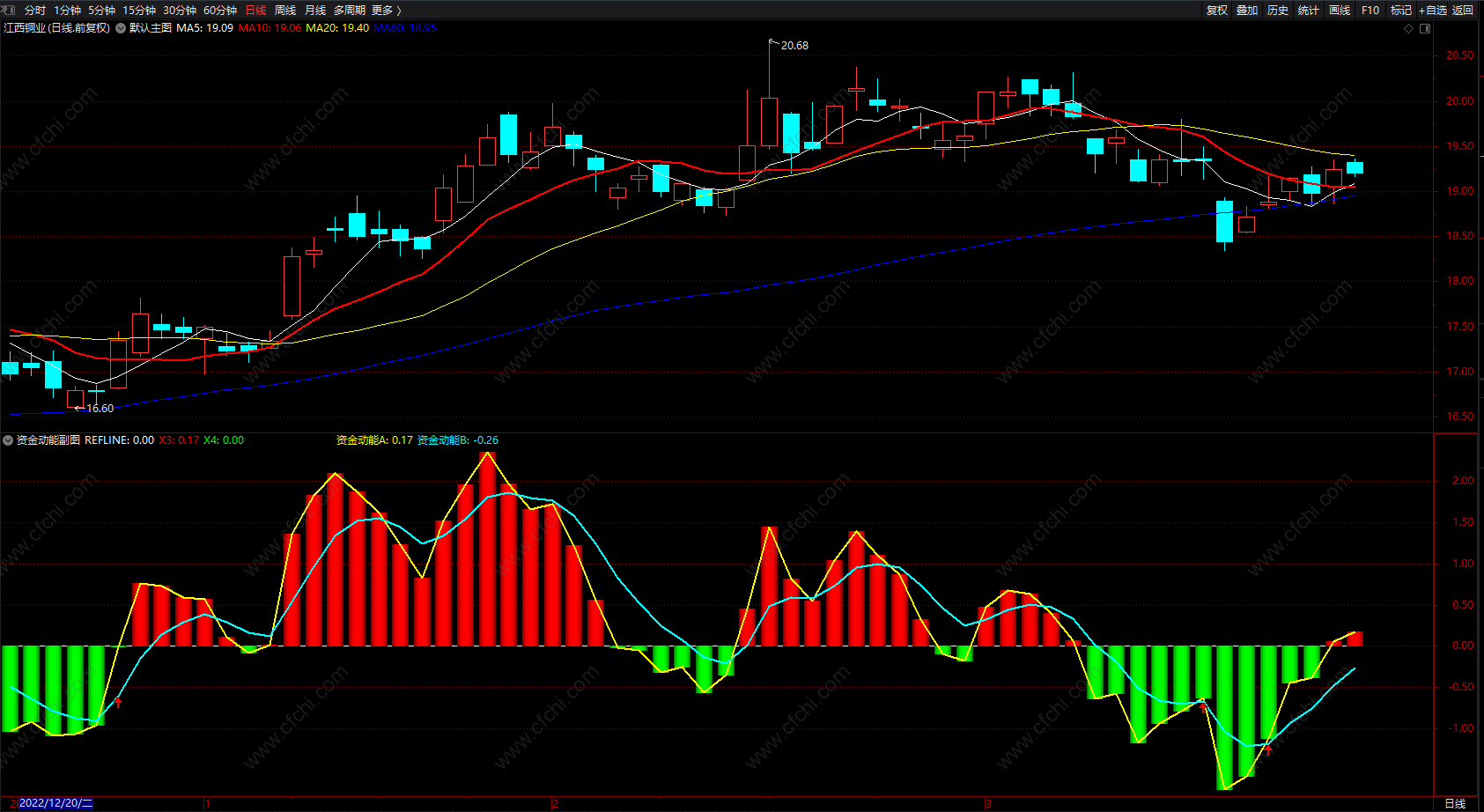Click the 20.68 high price marker
The image size is (1484, 812).
794,46
